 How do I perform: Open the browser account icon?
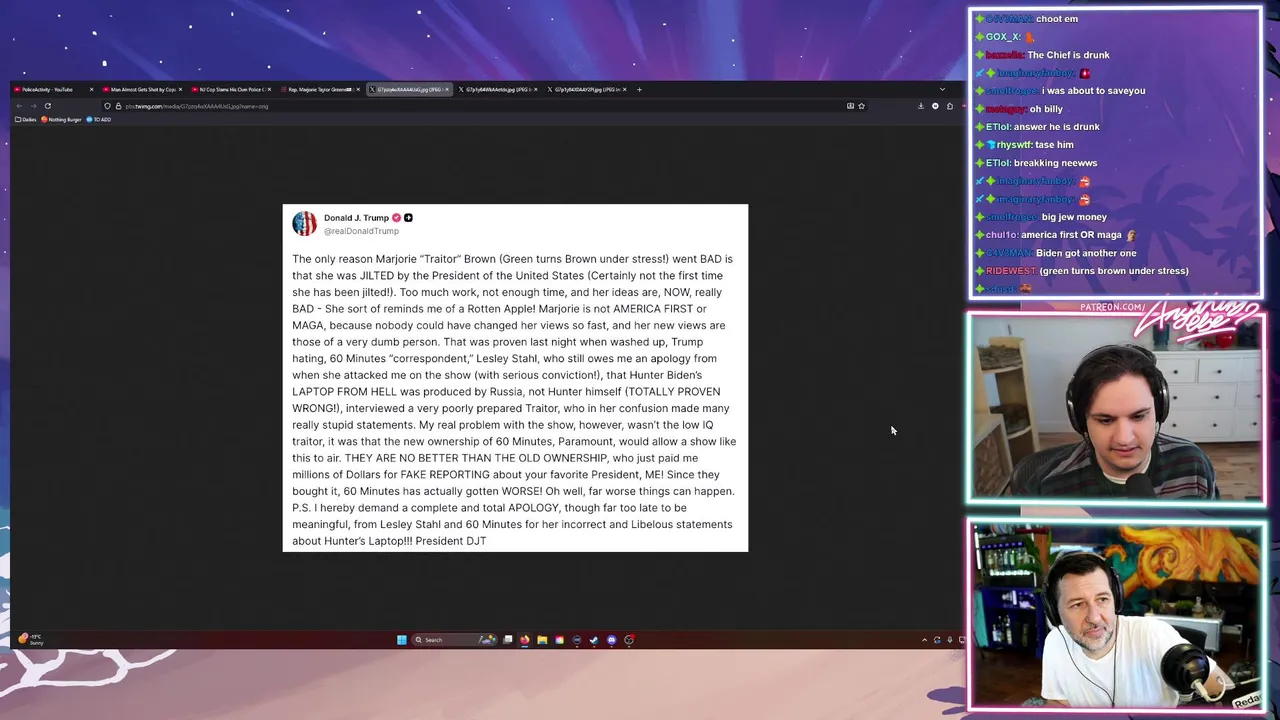click(x=935, y=106)
